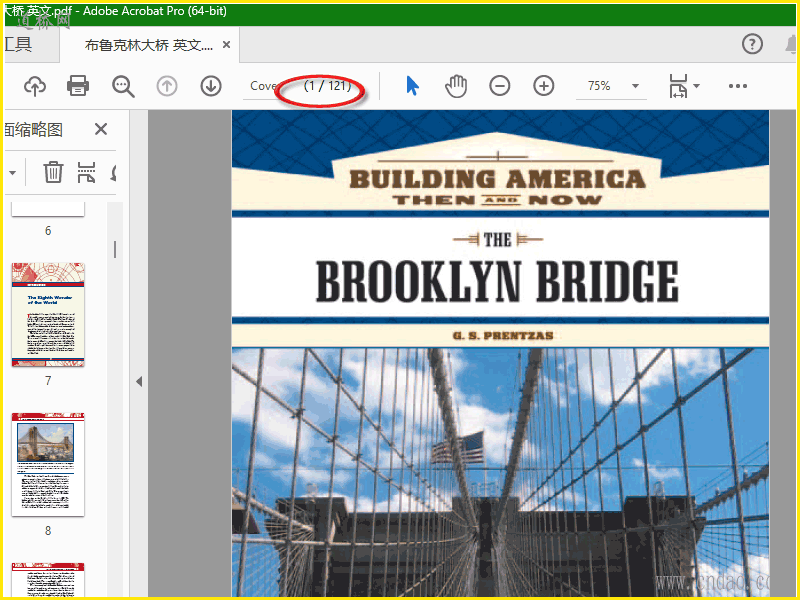This screenshot has width=800, height=600.
Task: Print the document with printer icon
Action: (78, 86)
